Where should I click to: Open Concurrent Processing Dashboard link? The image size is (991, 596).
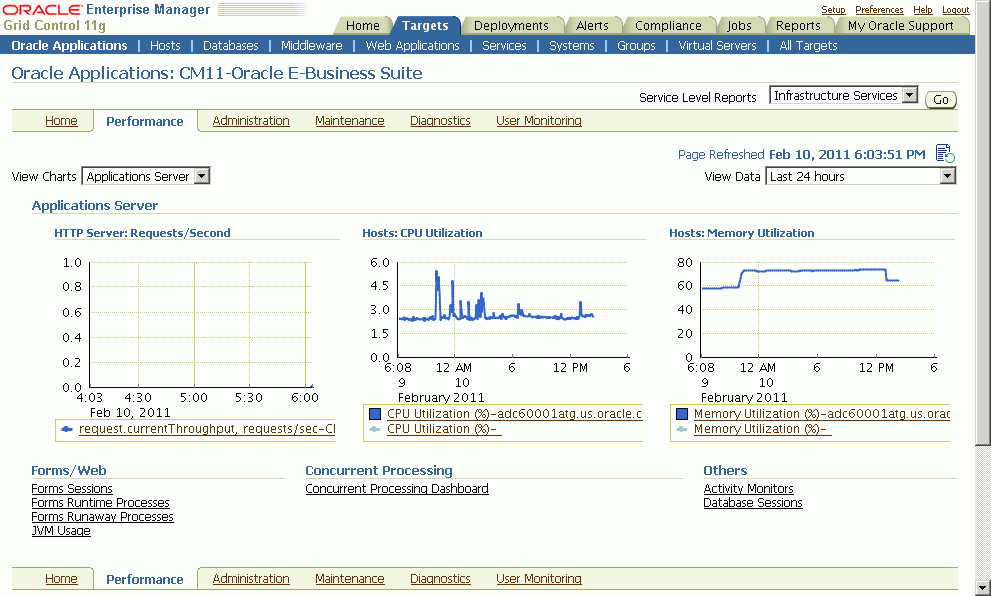click(397, 489)
